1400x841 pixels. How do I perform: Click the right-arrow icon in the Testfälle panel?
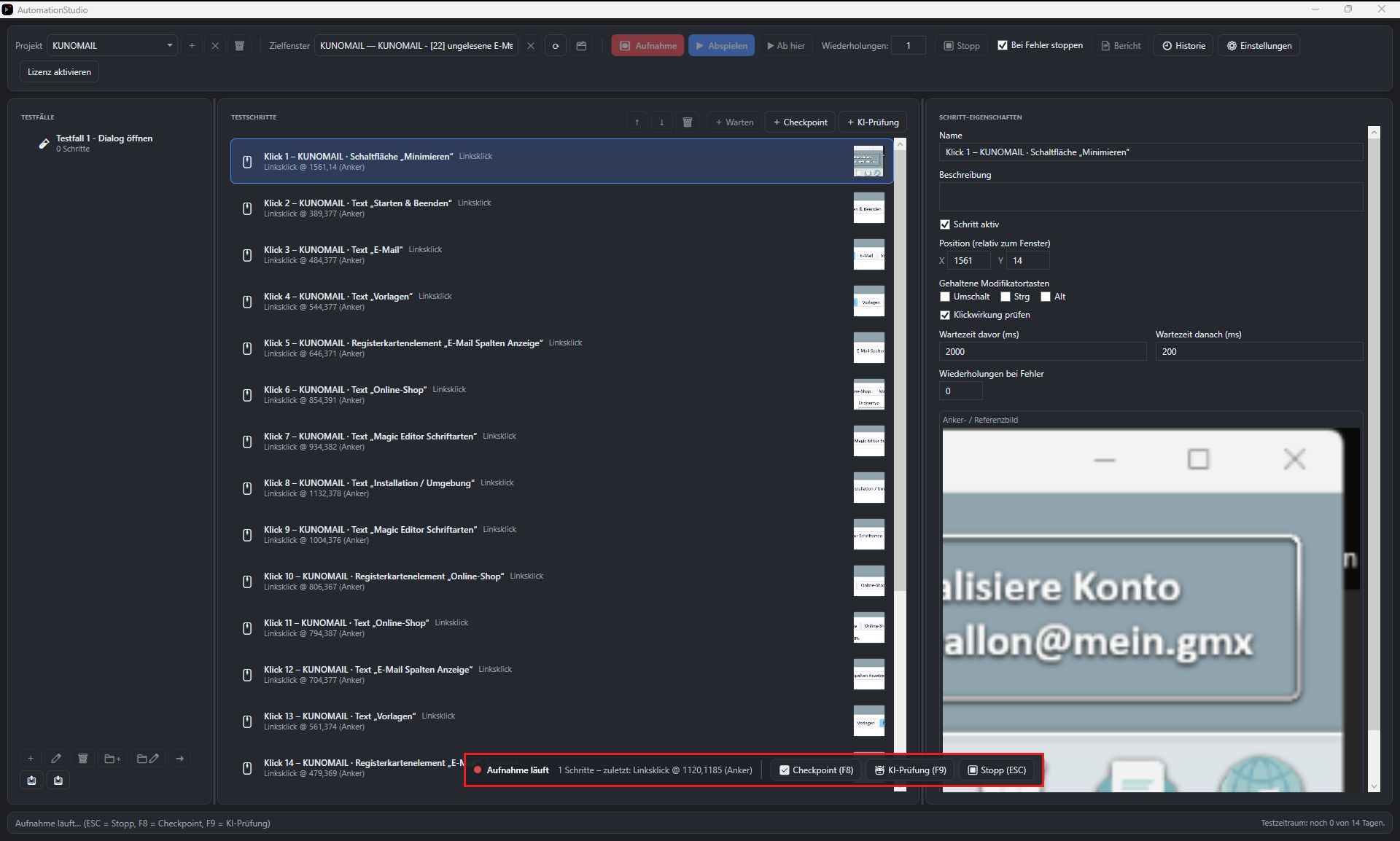[x=179, y=759]
